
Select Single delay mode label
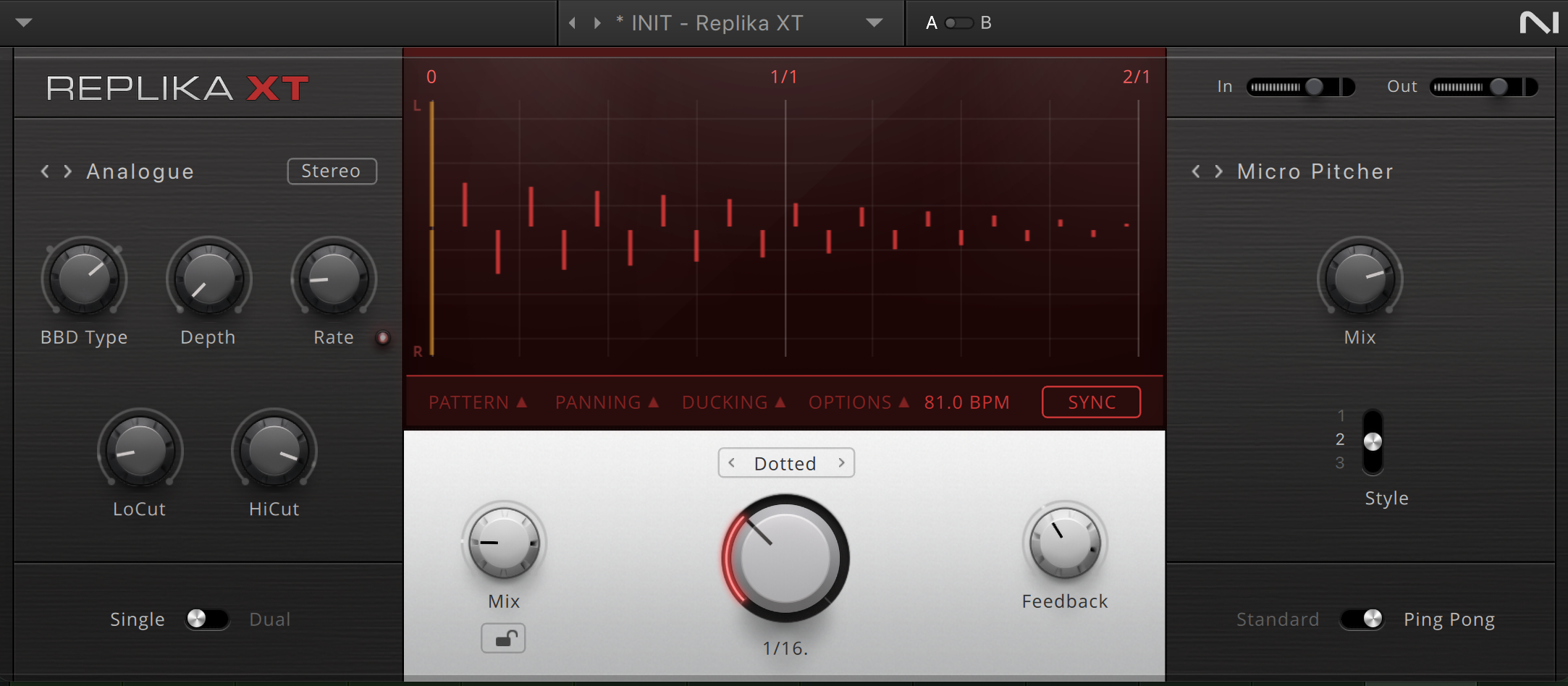138,619
